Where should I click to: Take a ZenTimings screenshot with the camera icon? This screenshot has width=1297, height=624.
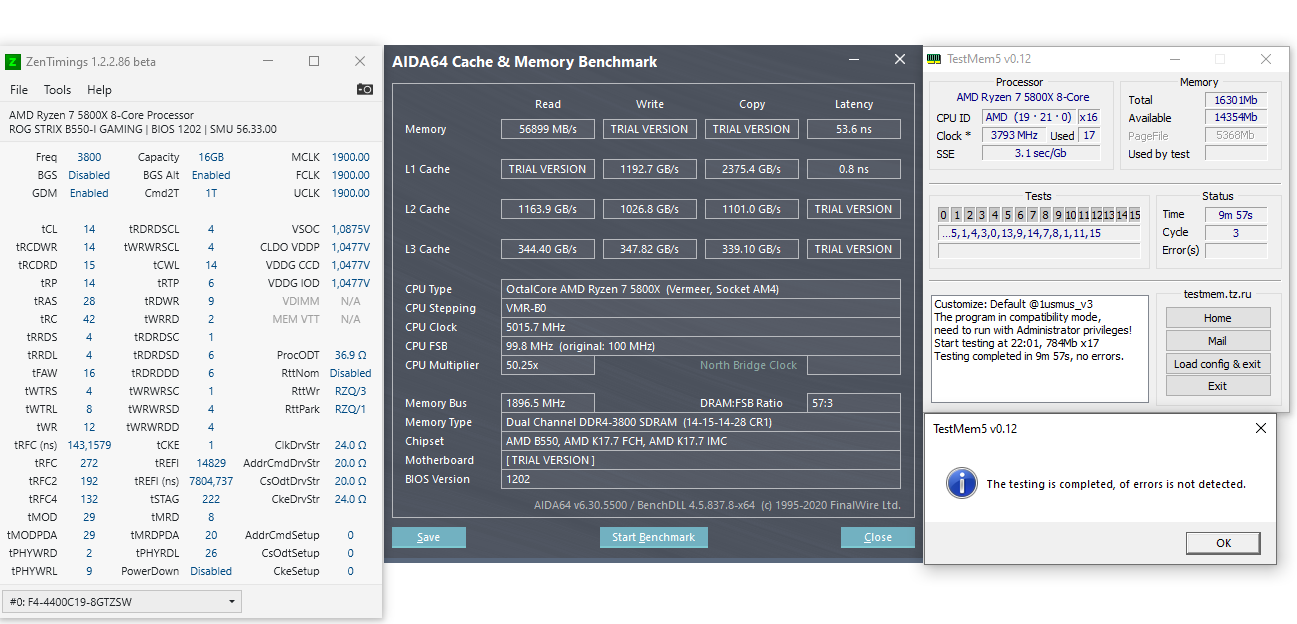point(364,89)
